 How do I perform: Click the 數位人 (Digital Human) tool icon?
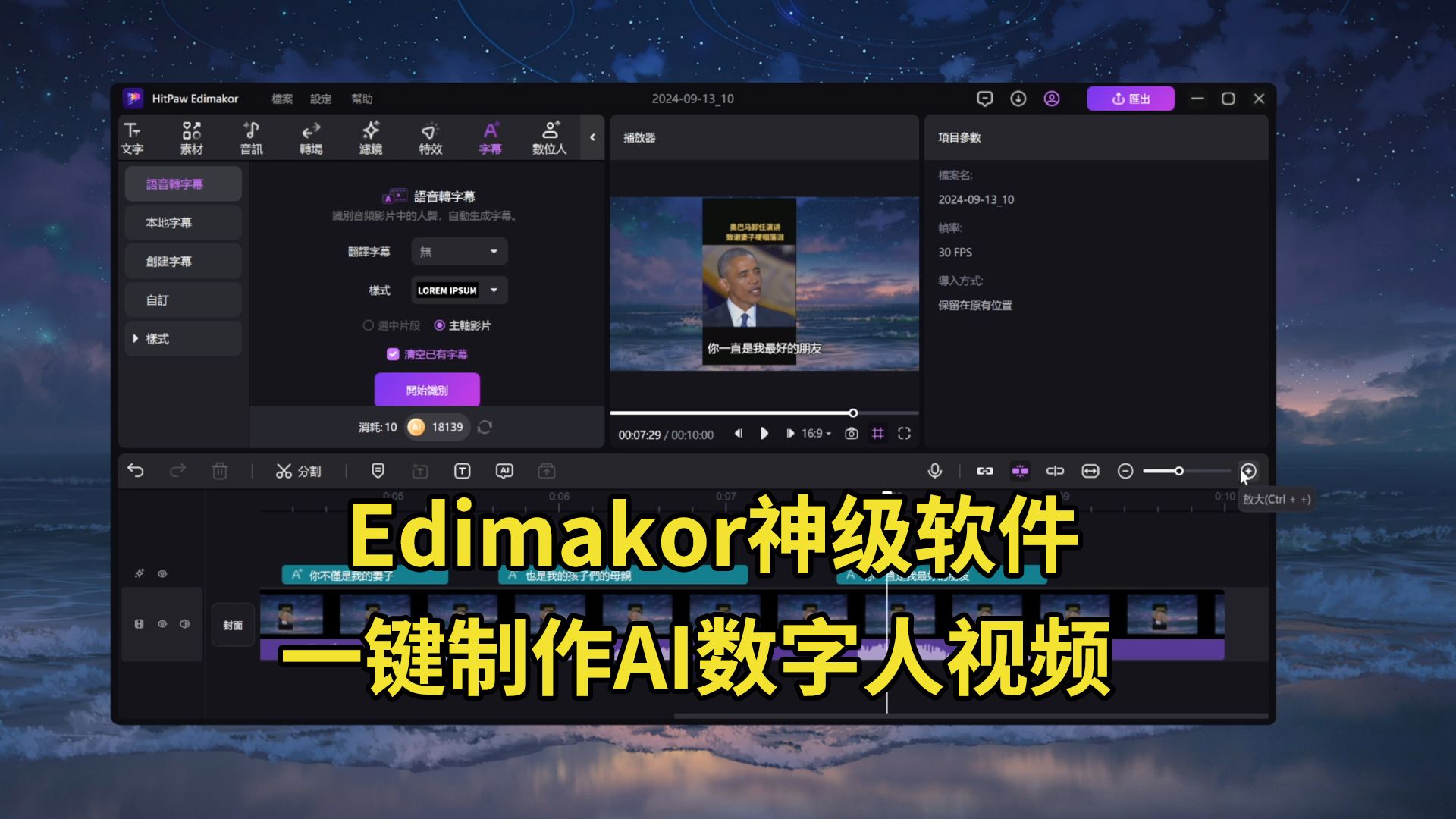549,137
